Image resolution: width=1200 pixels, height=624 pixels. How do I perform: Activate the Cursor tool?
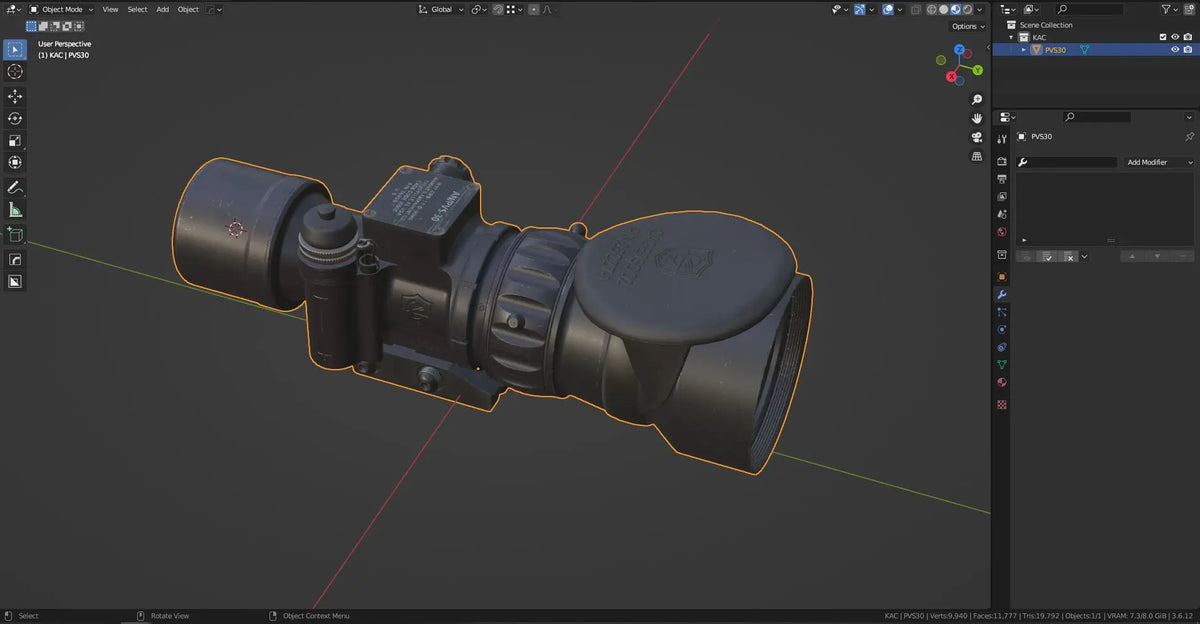15,72
